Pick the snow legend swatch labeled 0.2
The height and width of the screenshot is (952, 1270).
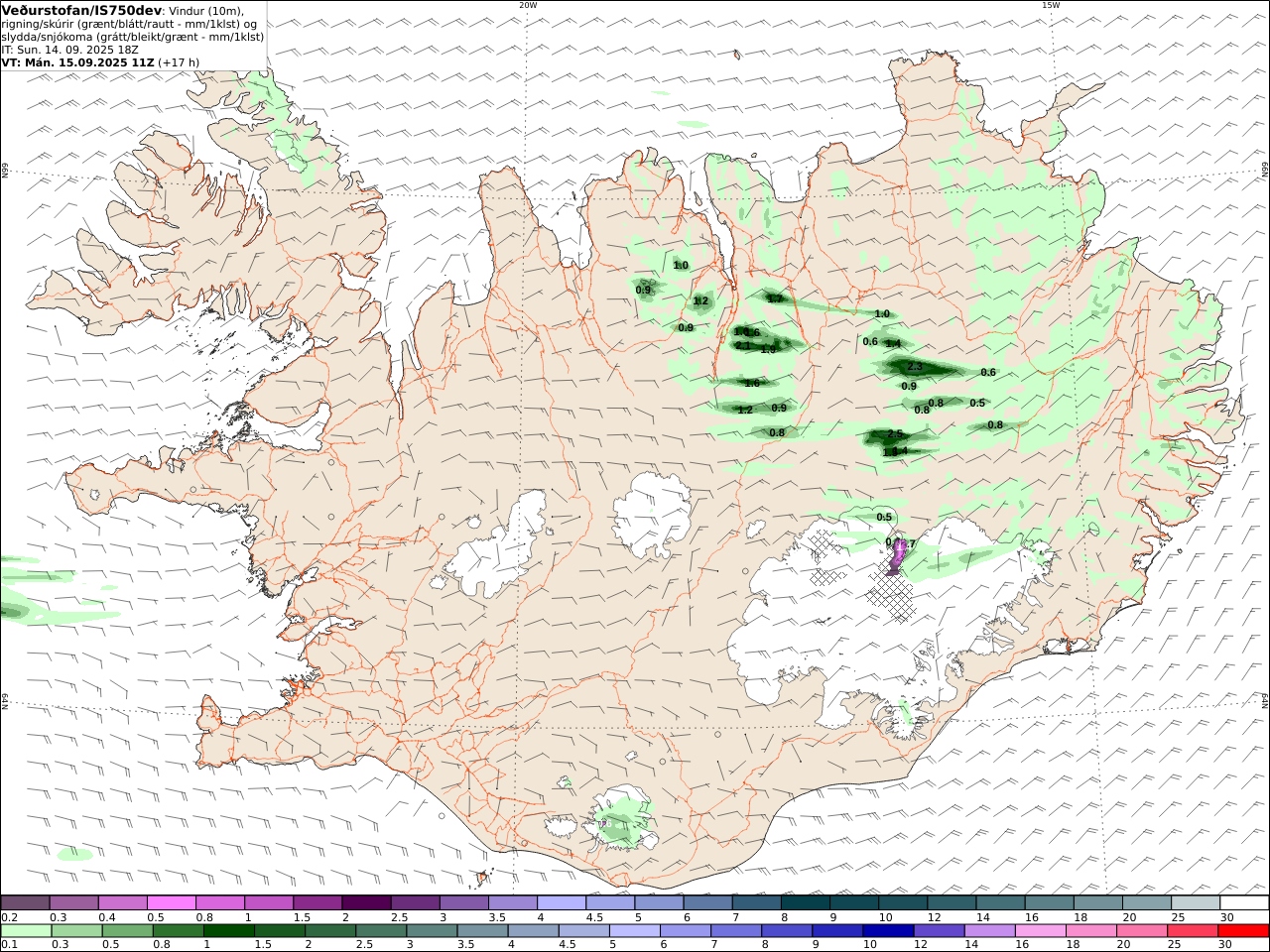[x=25, y=903]
